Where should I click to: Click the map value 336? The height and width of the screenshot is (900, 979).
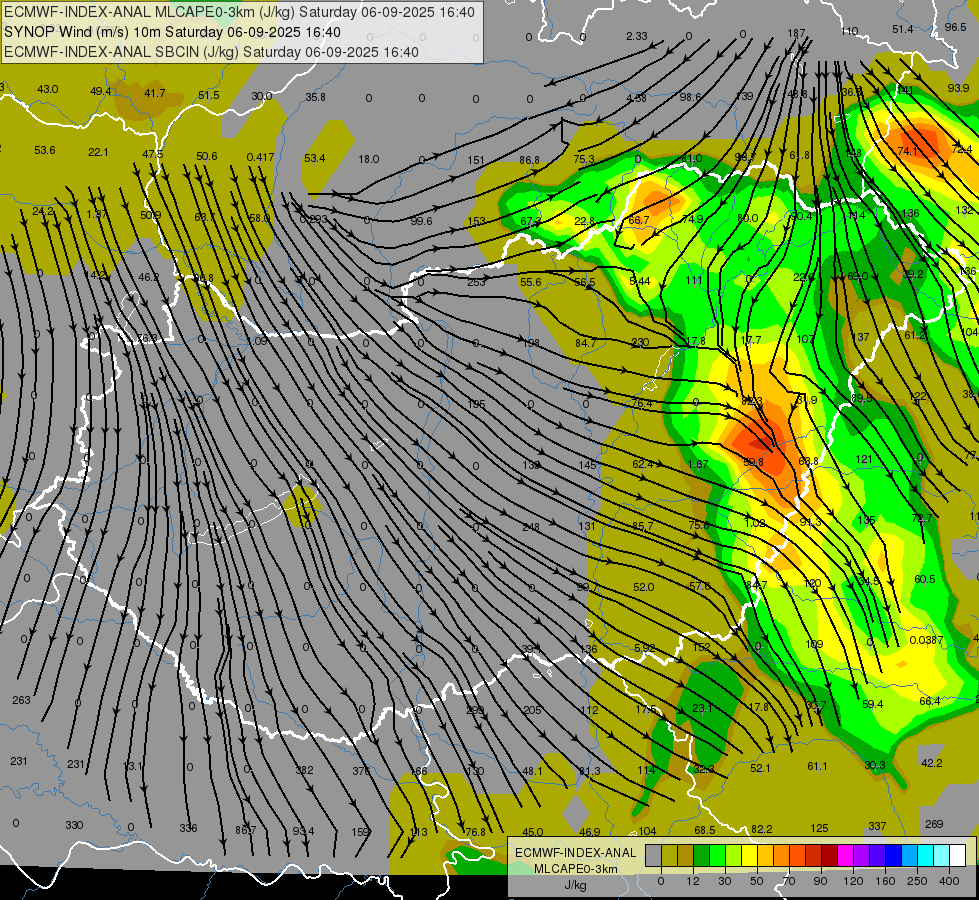(x=188, y=828)
